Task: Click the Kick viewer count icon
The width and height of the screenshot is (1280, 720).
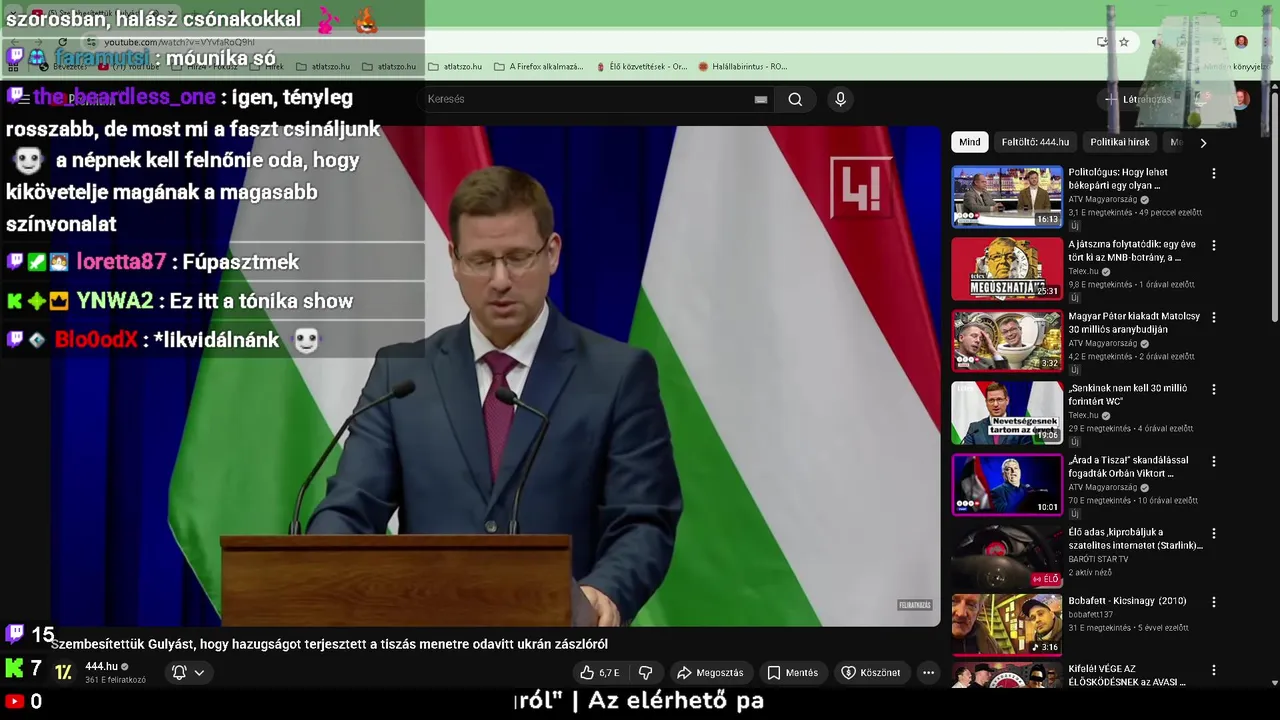Action: [x=14, y=667]
